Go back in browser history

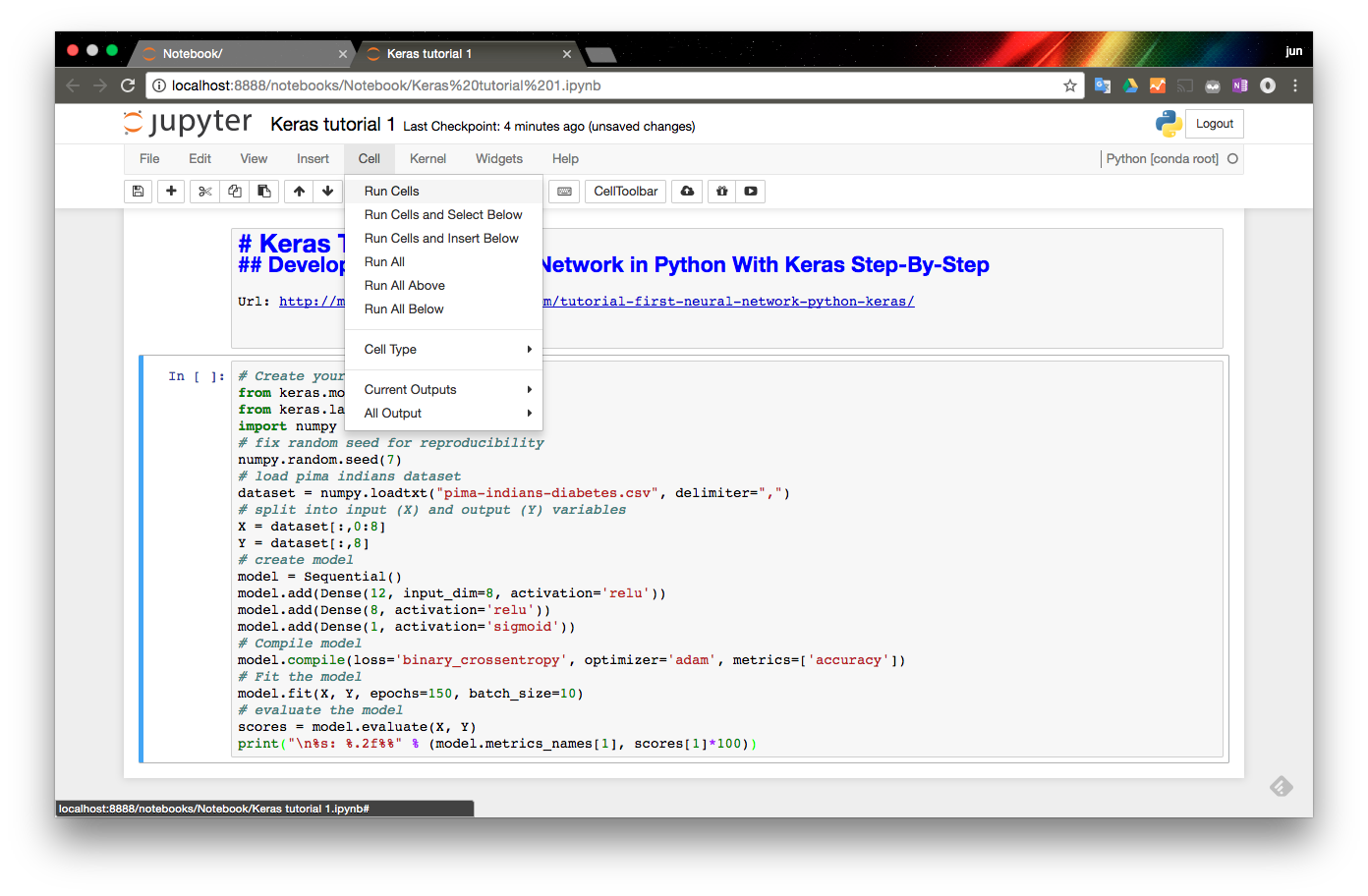[73, 85]
